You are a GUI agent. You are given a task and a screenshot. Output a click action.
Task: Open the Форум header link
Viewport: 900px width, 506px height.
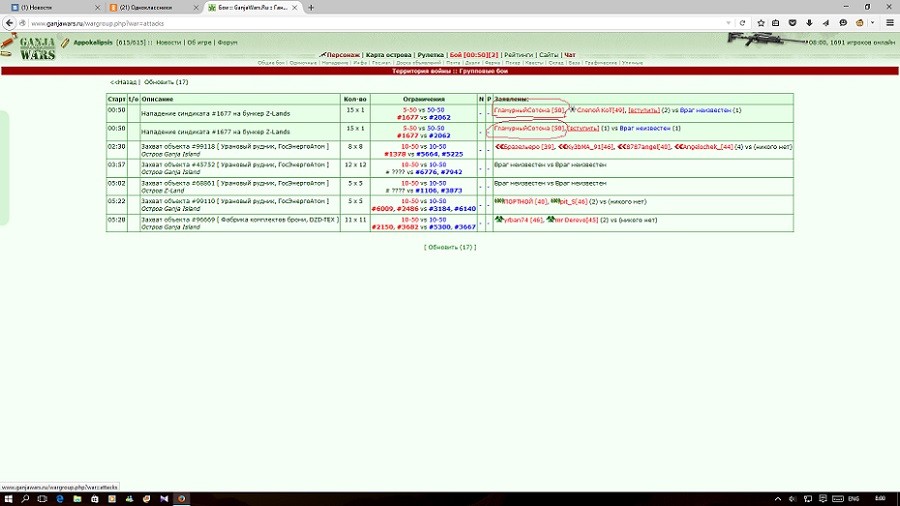click(x=227, y=42)
